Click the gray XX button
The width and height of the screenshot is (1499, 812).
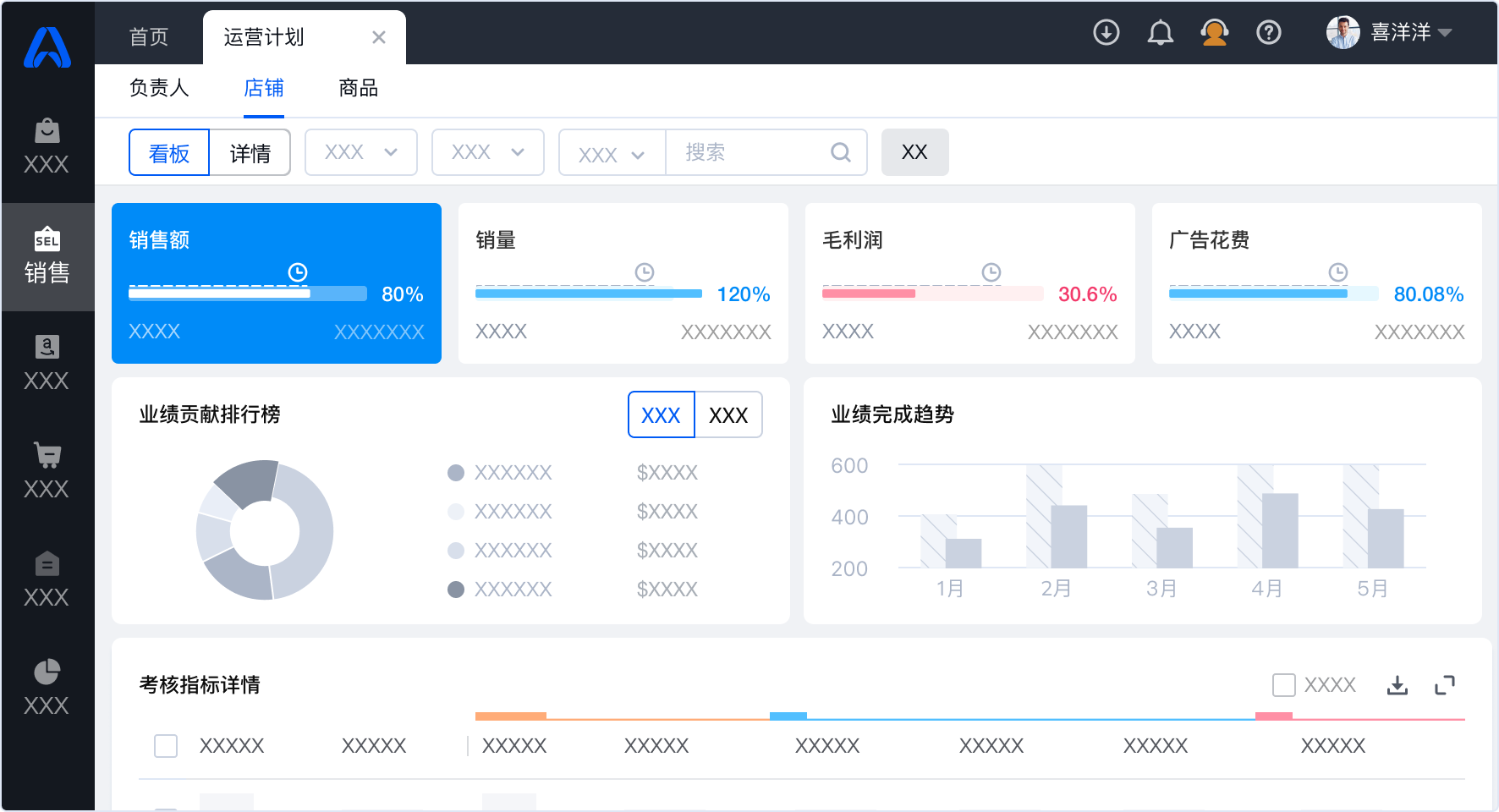click(915, 152)
